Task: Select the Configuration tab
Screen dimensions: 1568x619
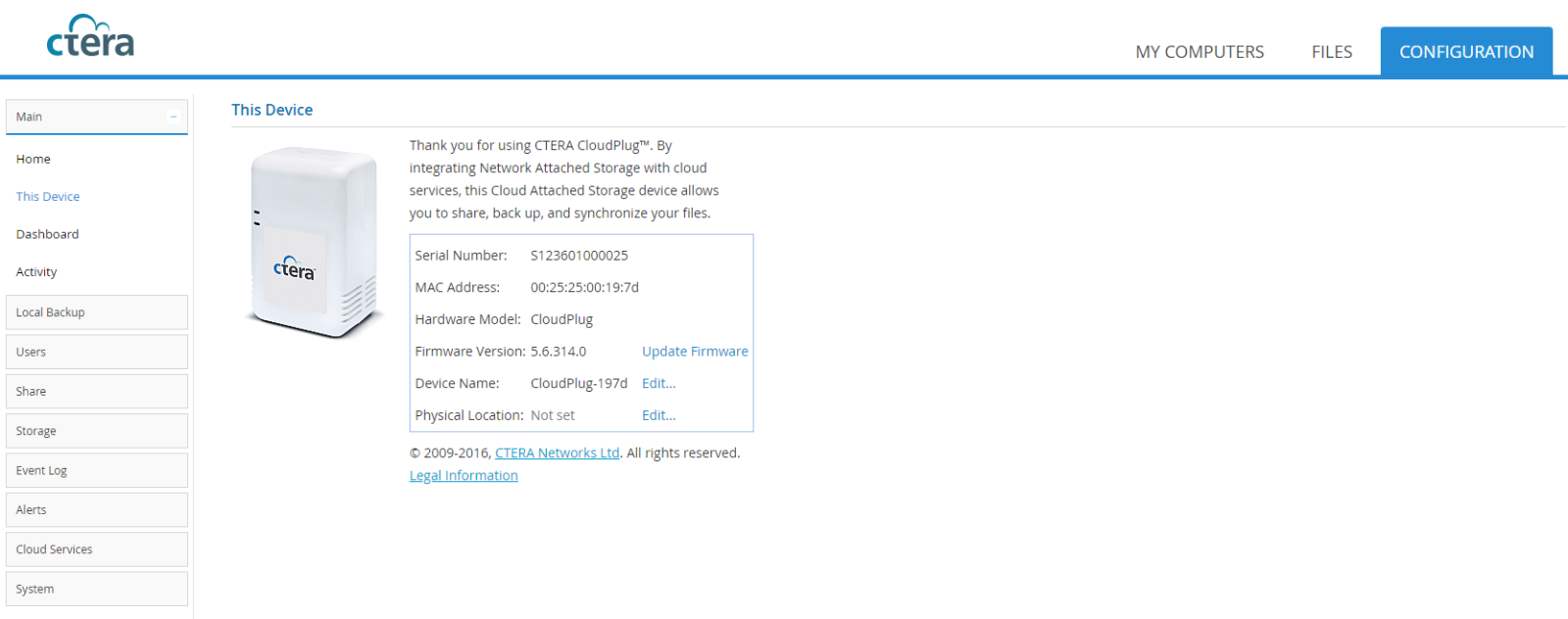Action: (x=1466, y=52)
